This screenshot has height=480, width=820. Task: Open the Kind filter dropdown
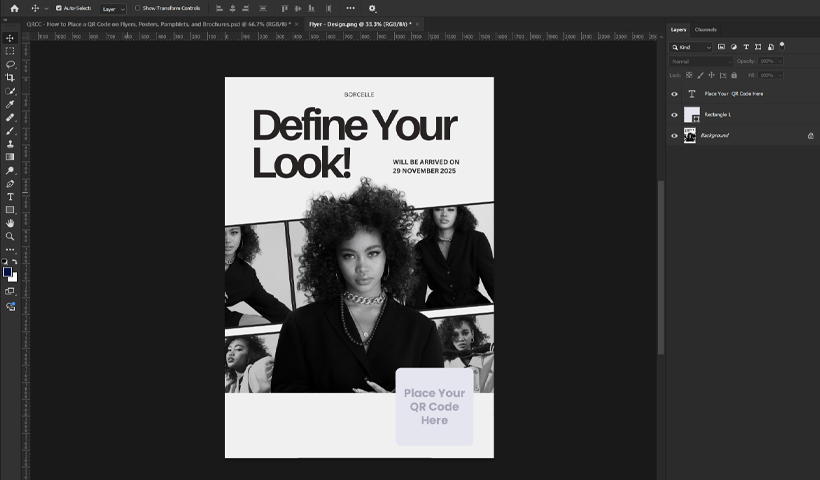tap(691, 47)
